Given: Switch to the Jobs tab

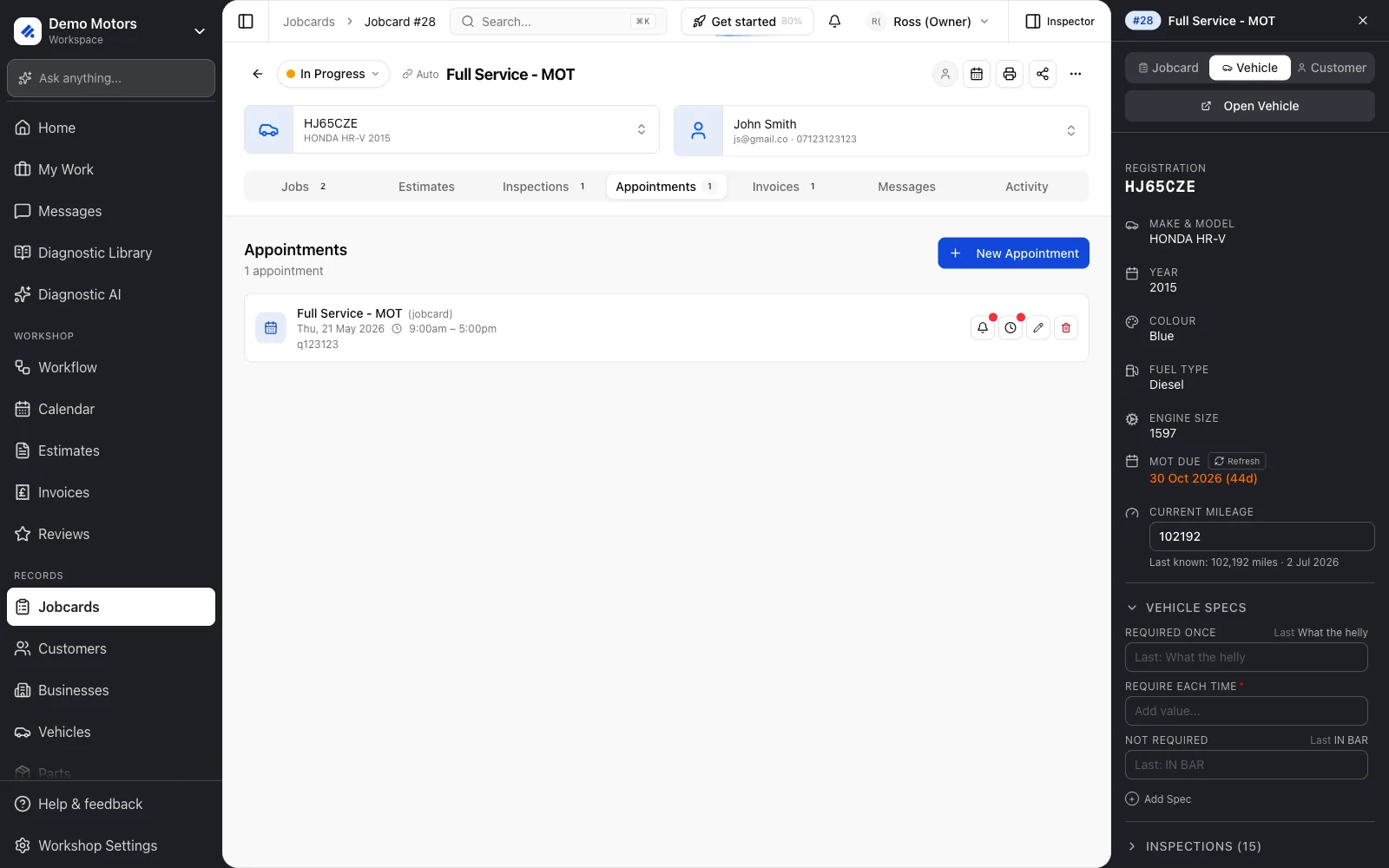Looking at the screenshot, I should coord(304,187).
